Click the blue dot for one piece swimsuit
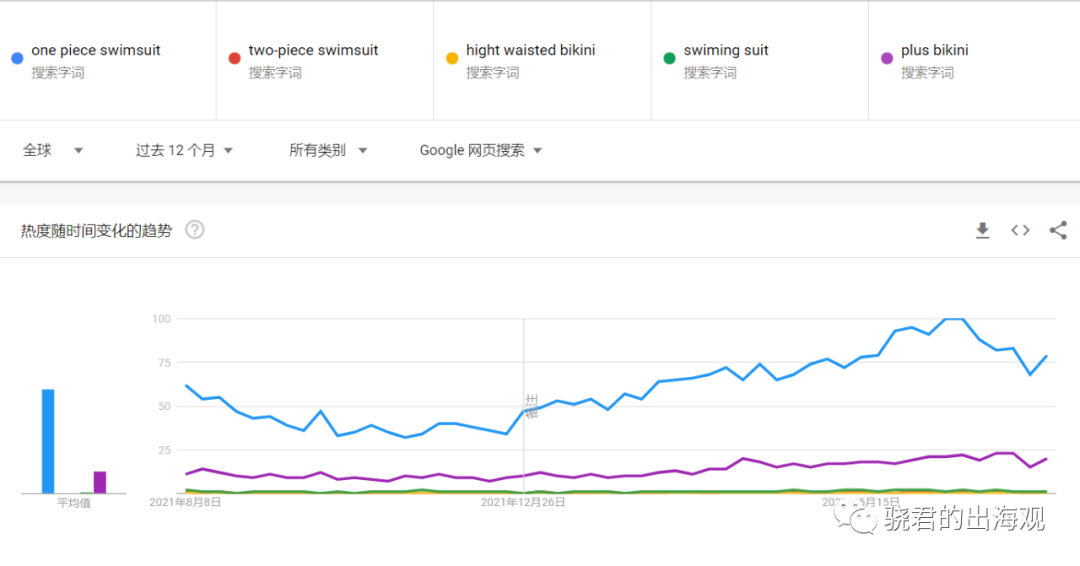The image size is (1080, 566). (x=17, y=59)
